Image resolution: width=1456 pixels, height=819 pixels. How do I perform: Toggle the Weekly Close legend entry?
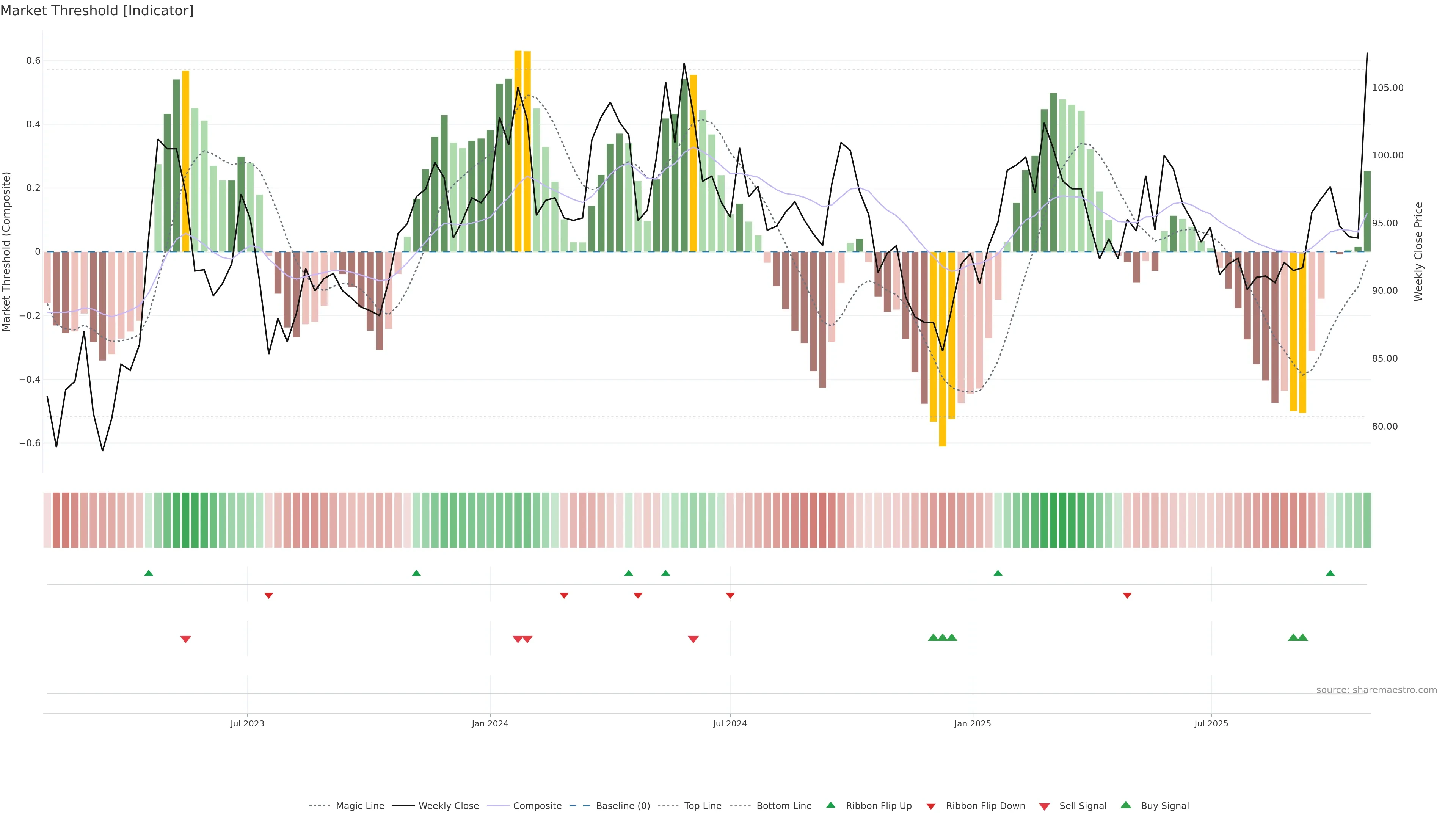(x=448, y=806)
